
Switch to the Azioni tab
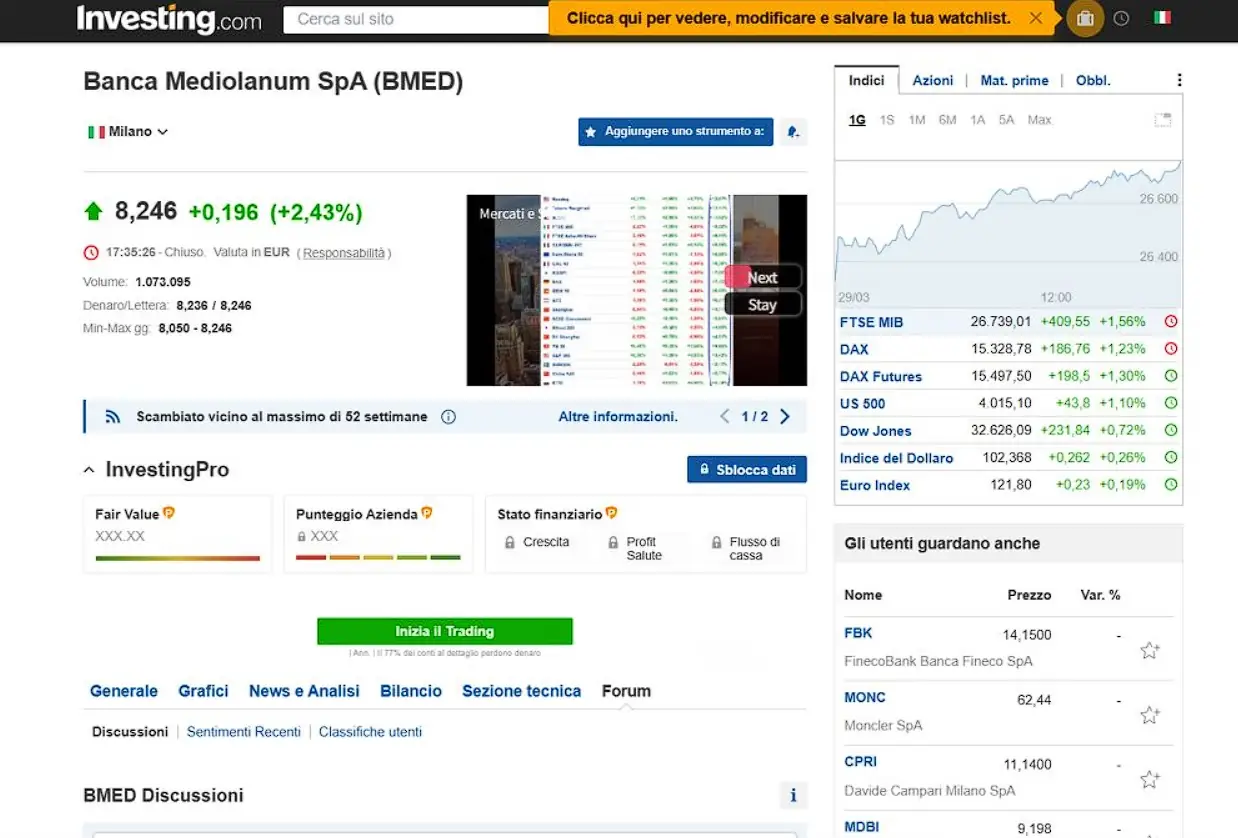coord(933,80)
